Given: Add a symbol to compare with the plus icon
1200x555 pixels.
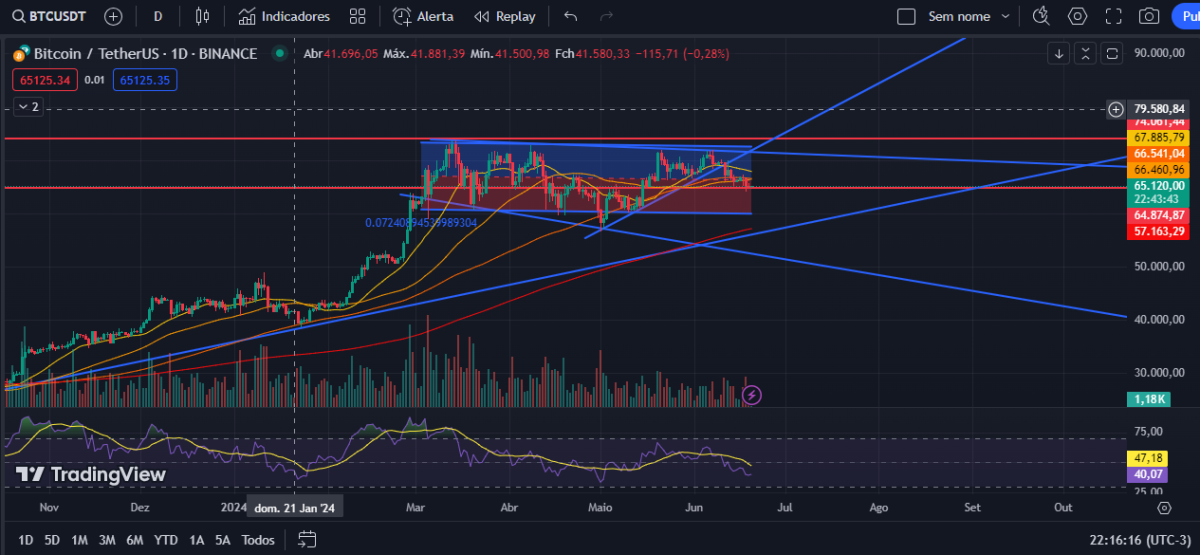Looking at the screenshot, I should click(x=113, y=16).
